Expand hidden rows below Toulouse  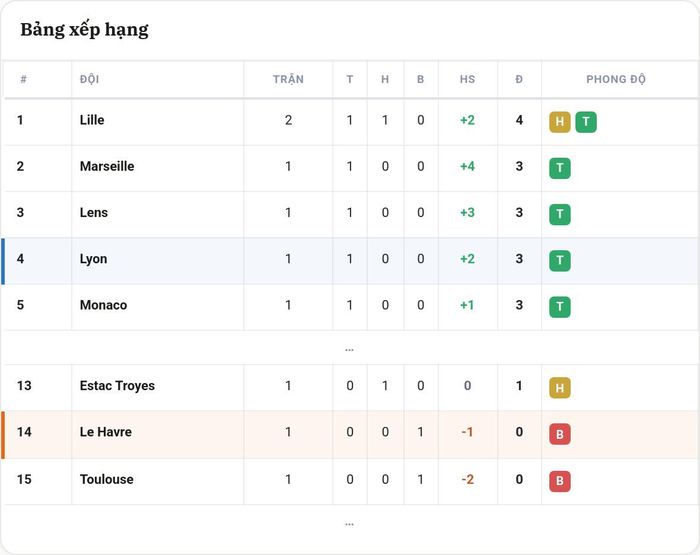pyautogui.click(x=349, y=524)
